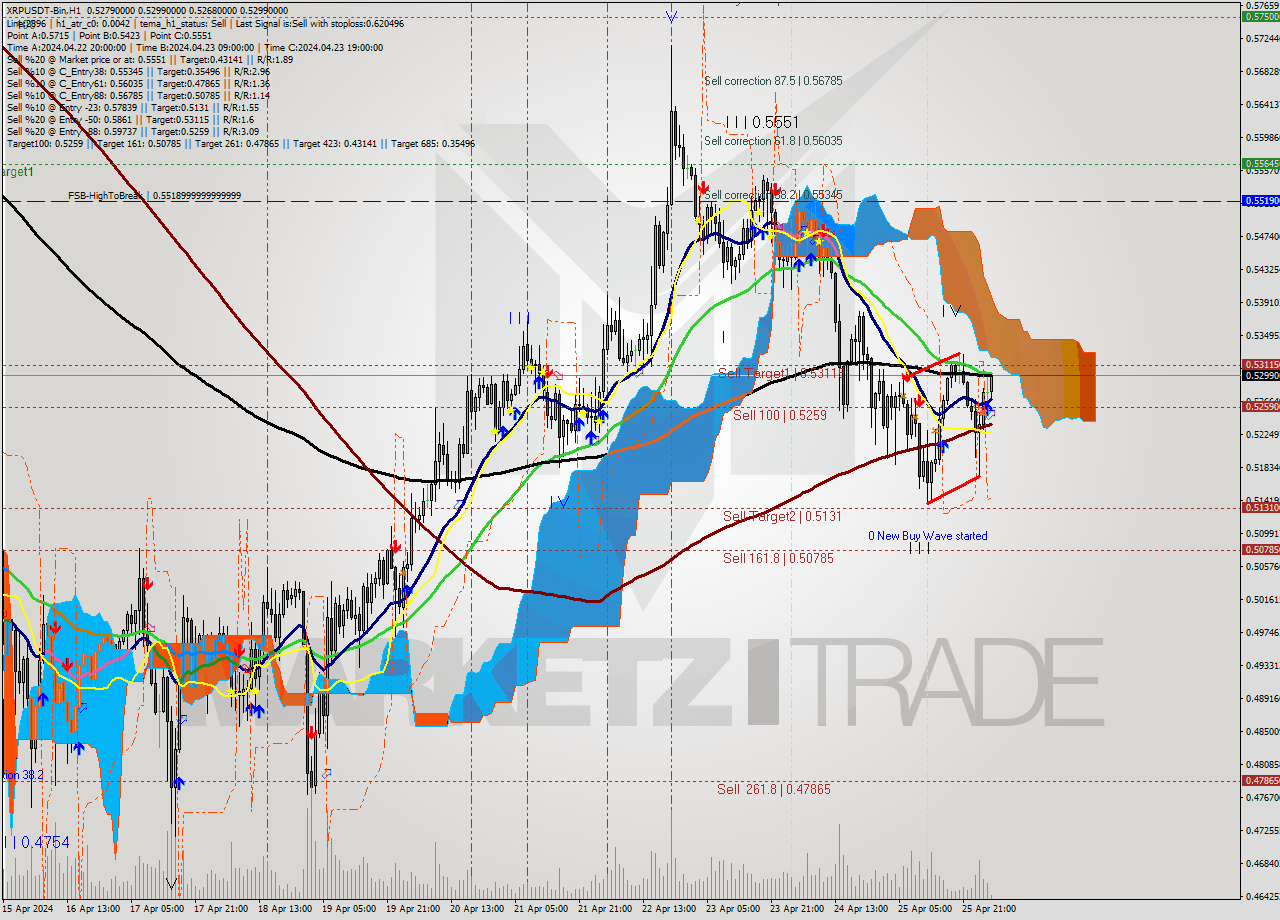
Task: Click the '15 Apr 2024' date axis label
Action: (26, 909)
